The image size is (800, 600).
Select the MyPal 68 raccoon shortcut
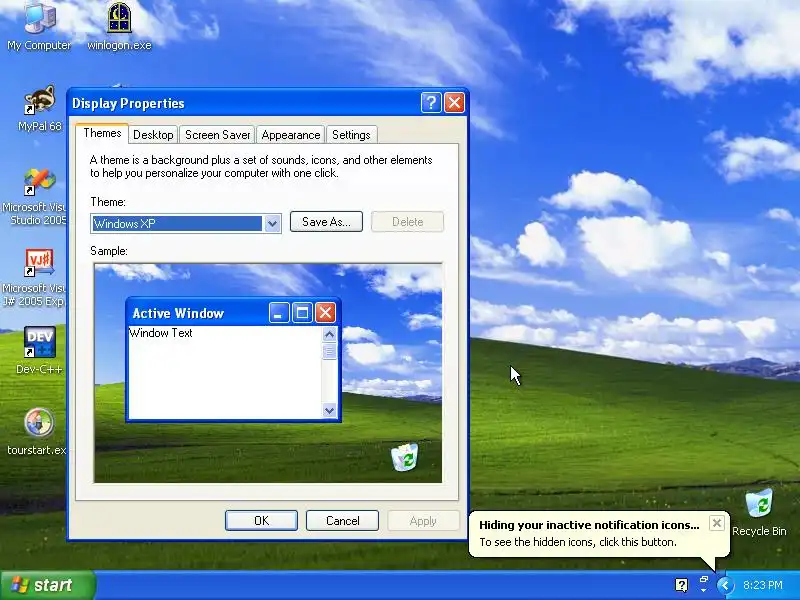click(x=39, y=108)
